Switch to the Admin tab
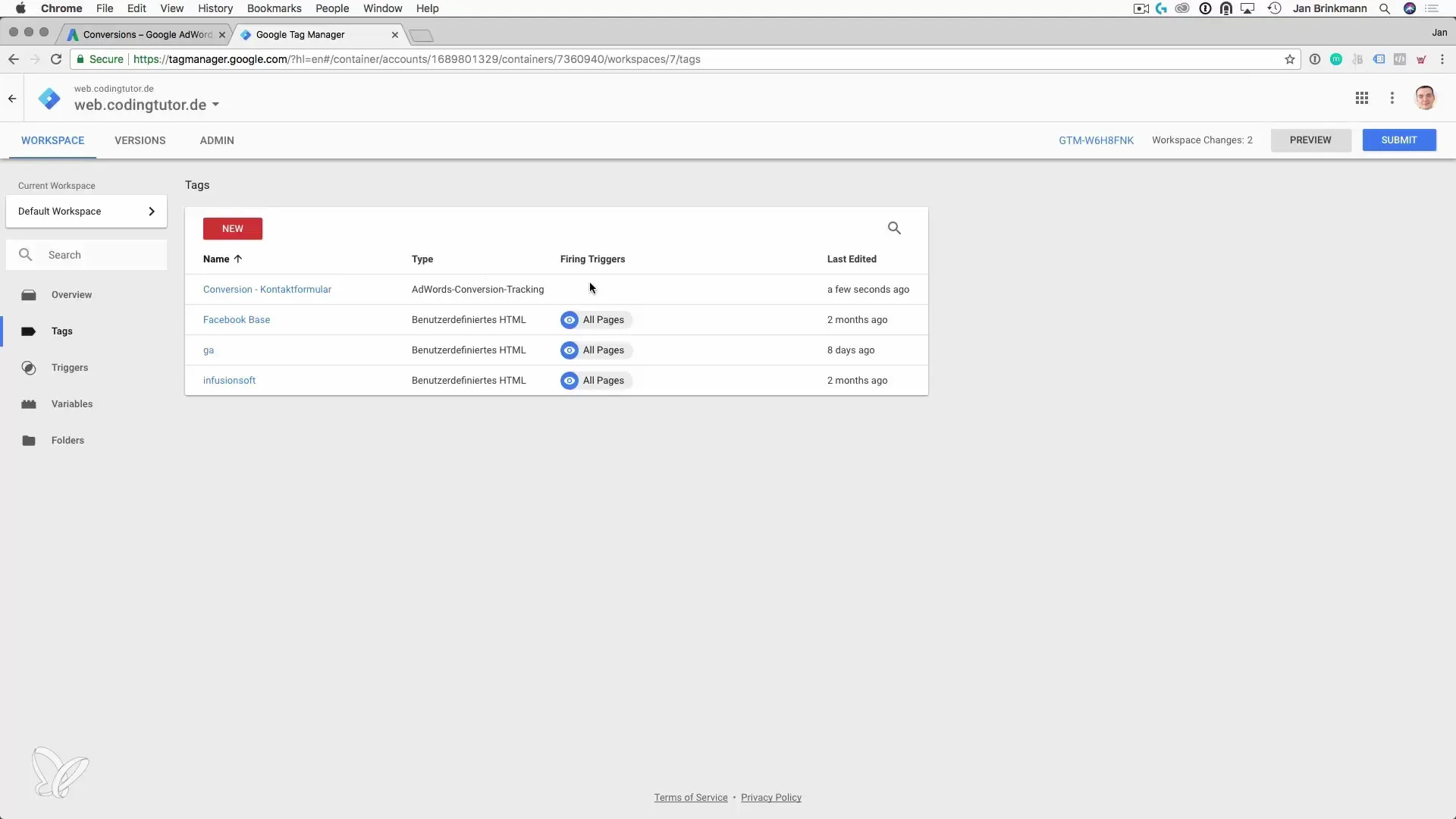 [217, 140]
